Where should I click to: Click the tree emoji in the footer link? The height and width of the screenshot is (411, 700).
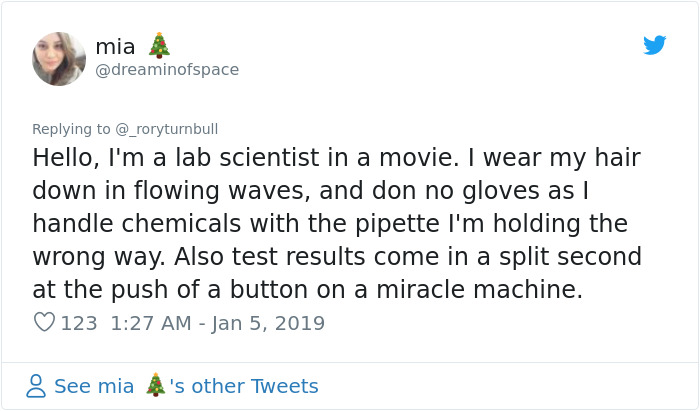[x=155, y=386]
